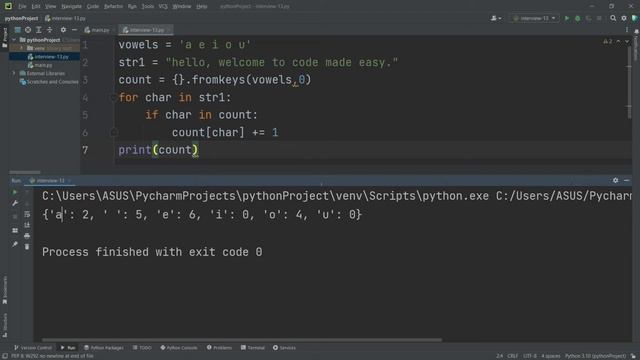
Task: Rerun program in Run panel
Action: point(15,192)
